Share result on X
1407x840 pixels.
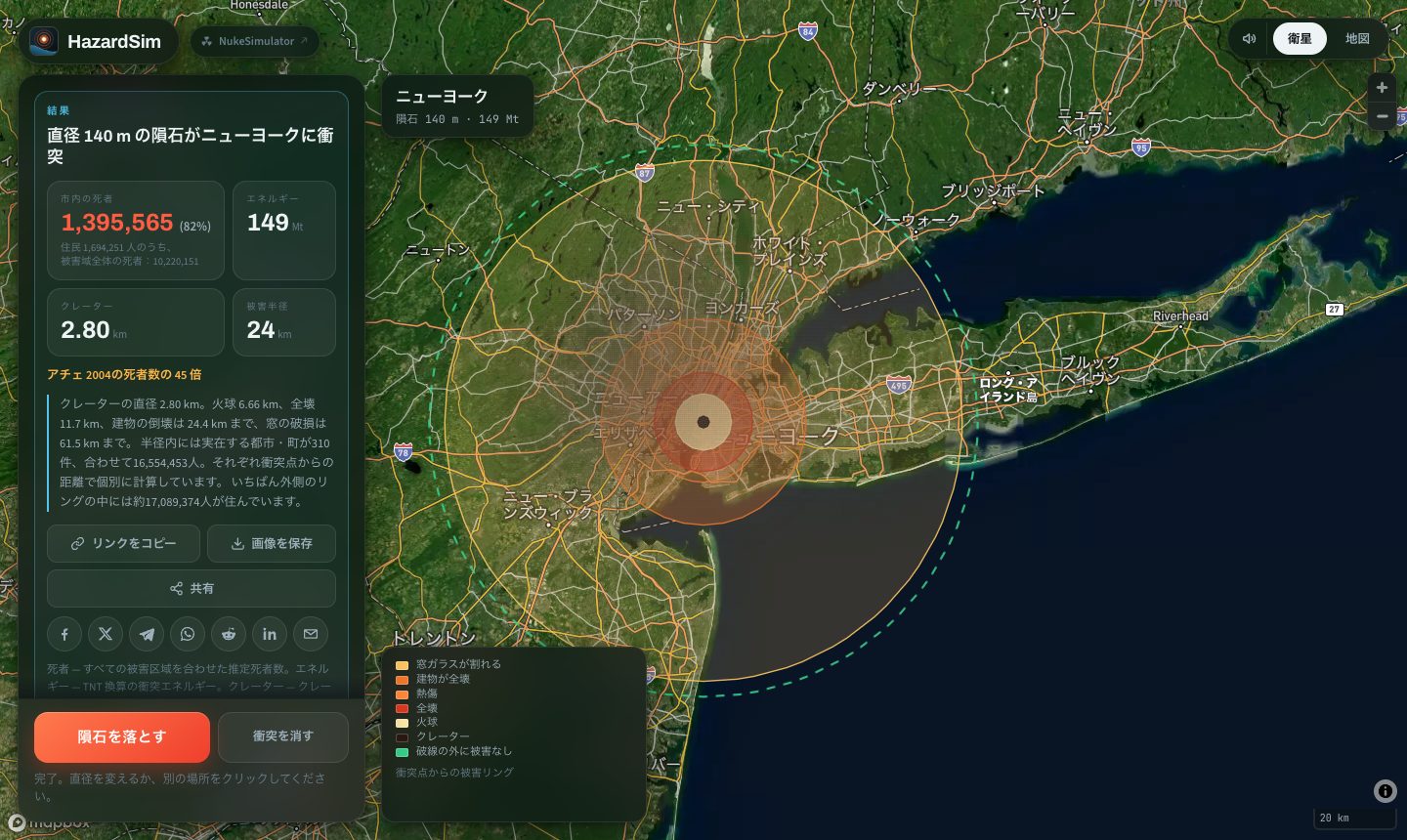106,634
